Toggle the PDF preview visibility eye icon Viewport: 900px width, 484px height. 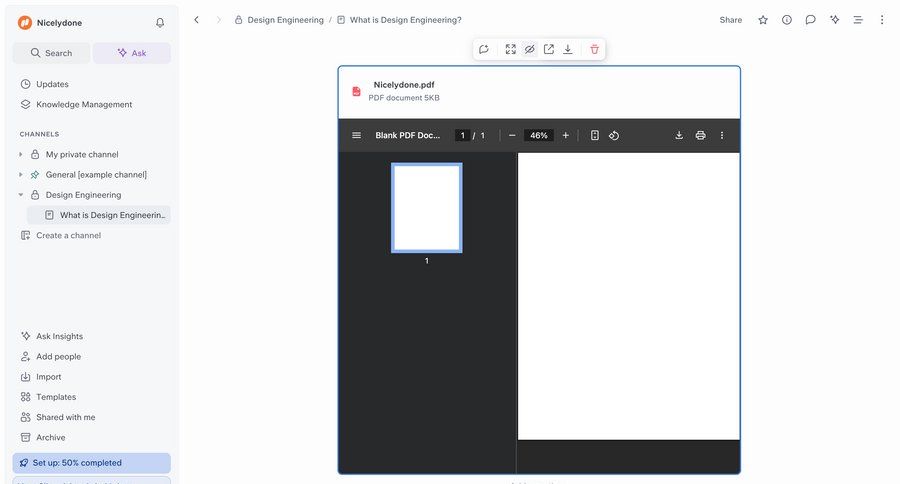530,49
